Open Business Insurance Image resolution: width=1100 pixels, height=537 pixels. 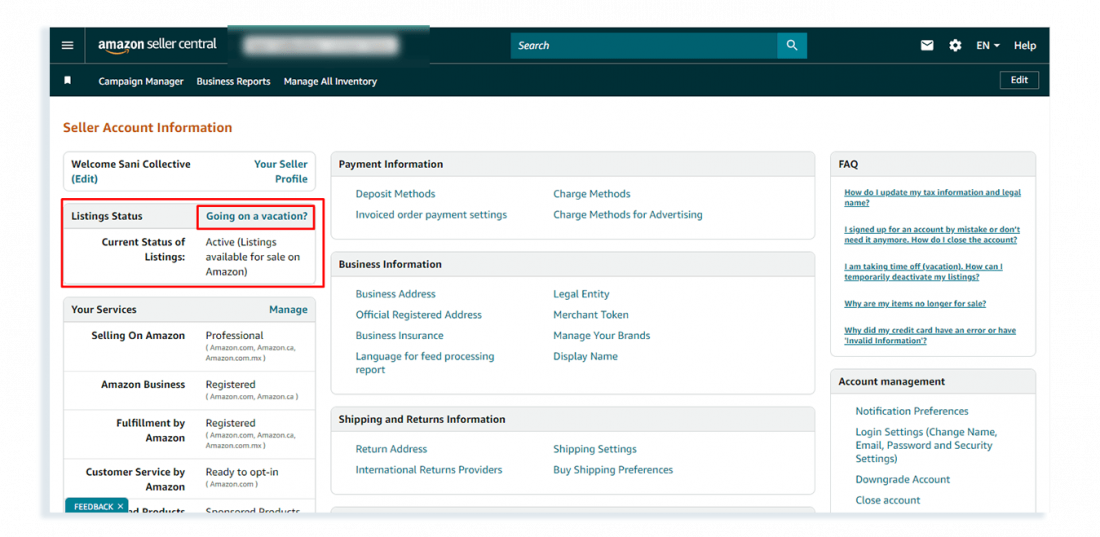[399, 336]
